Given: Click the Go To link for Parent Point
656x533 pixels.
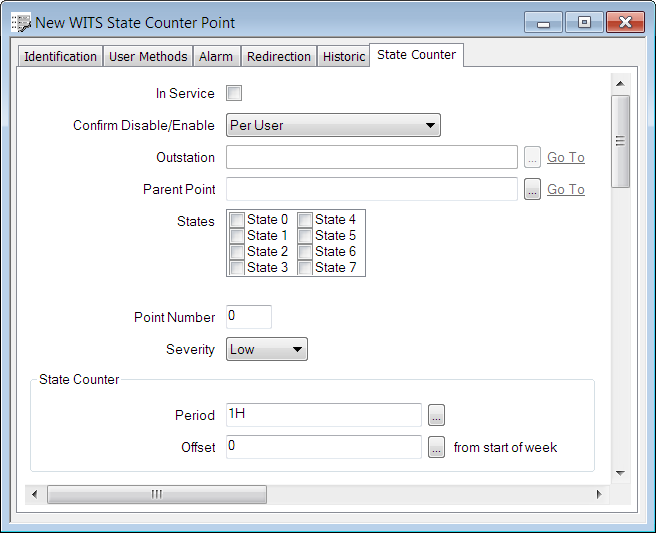Looking at the screenshot, I should (565, 189).
